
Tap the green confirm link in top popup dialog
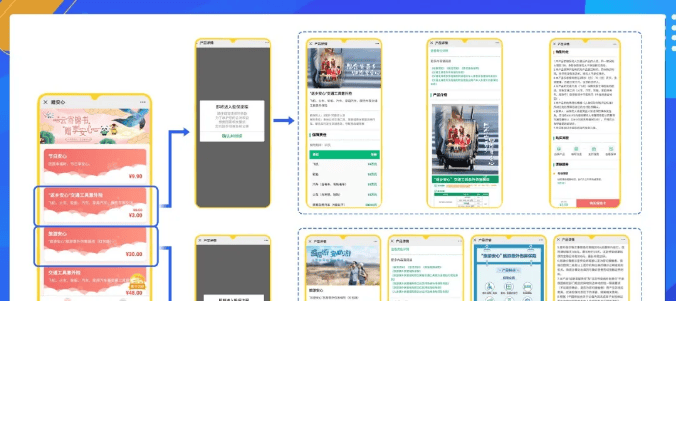(232, 136)
